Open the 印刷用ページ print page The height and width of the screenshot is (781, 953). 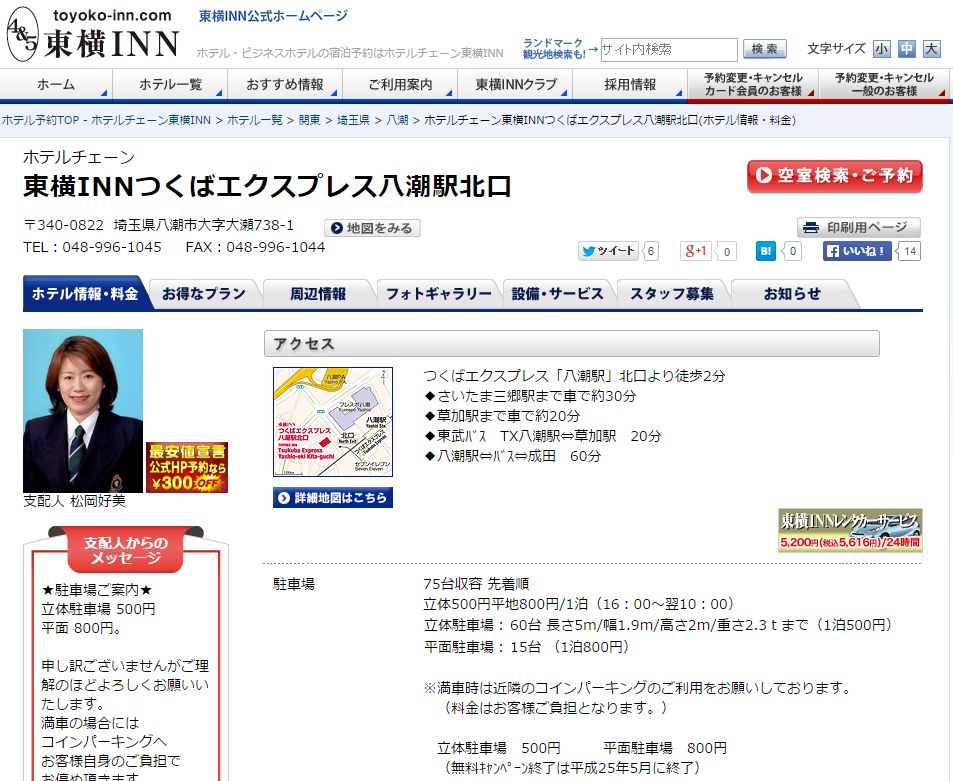click(x=859, y=227)
